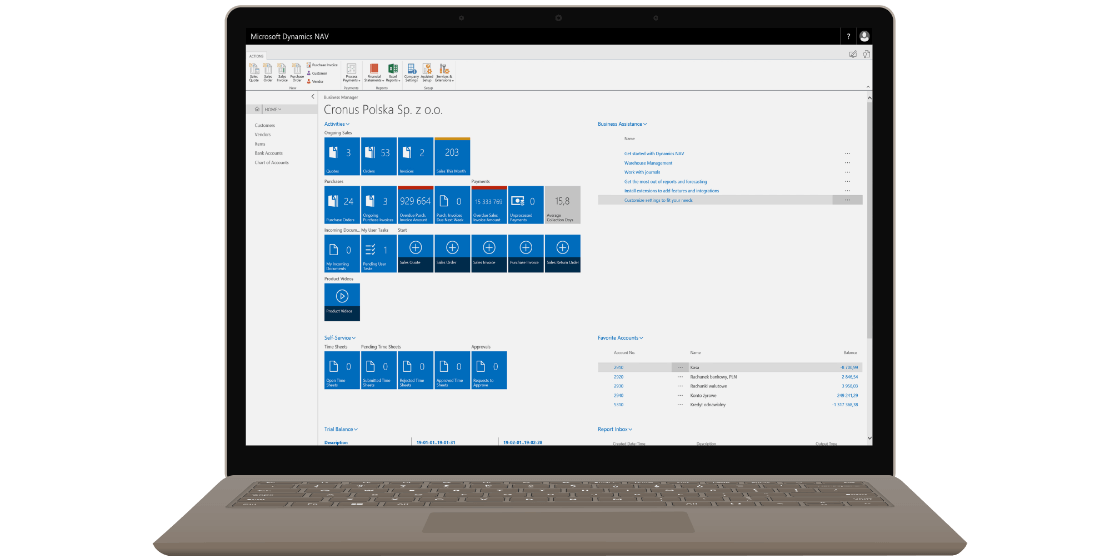Expand the Trial Balance section header
The image size is (1120, 560).
tap(341, 429)
